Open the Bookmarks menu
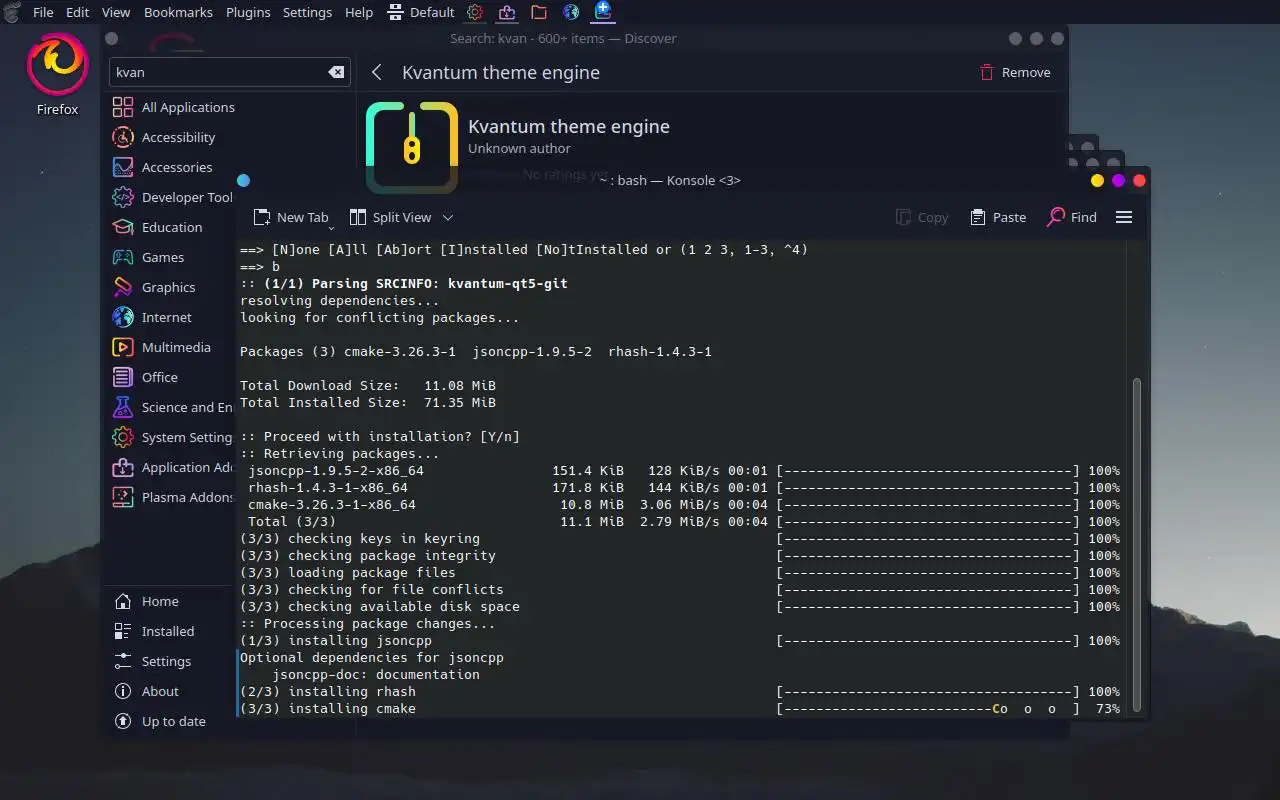 (178, 12)
